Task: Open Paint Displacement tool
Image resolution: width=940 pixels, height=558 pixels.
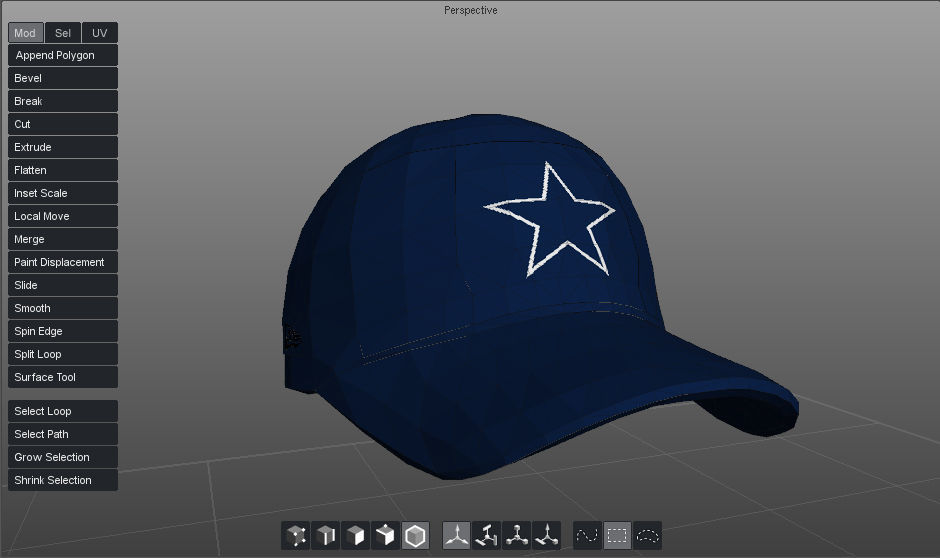Action: pos(63,262)
